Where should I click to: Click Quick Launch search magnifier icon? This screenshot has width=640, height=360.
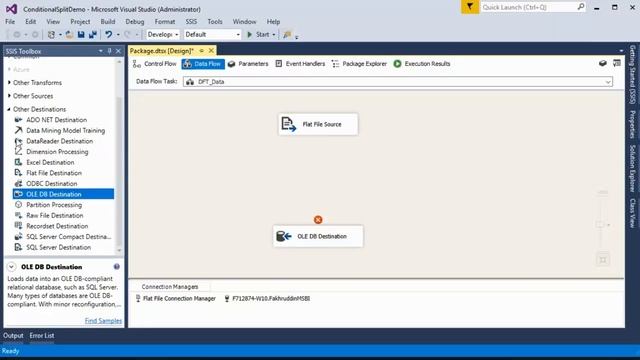[580, 7]
